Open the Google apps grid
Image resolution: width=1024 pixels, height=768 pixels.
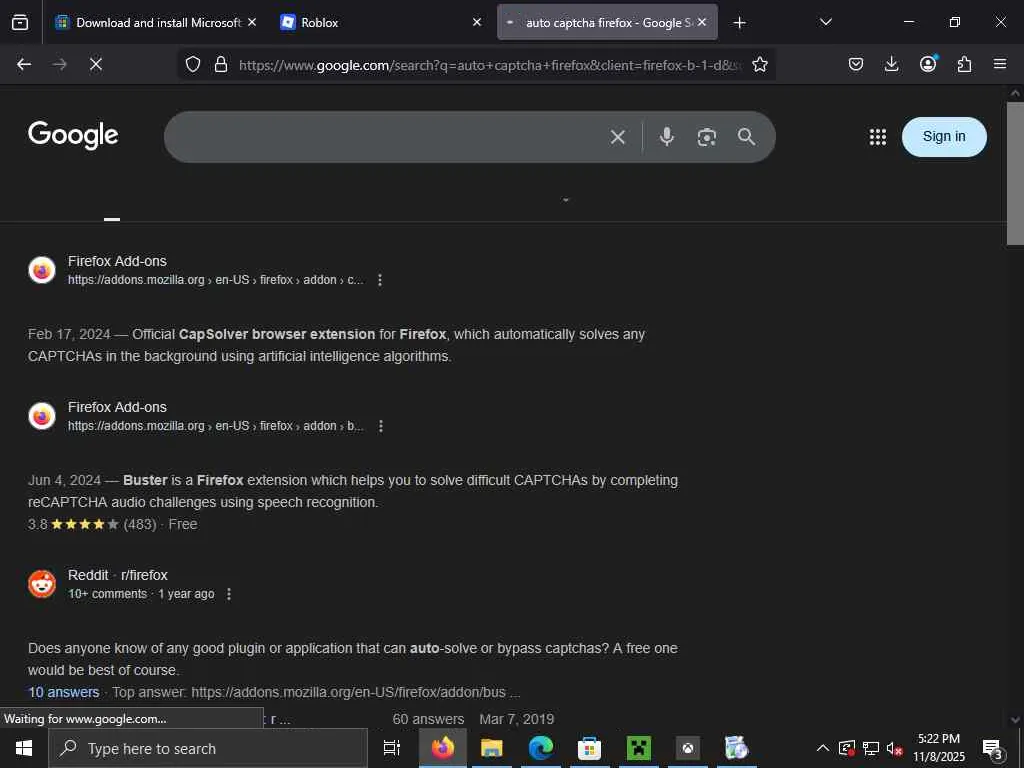[x=878, y=136]
